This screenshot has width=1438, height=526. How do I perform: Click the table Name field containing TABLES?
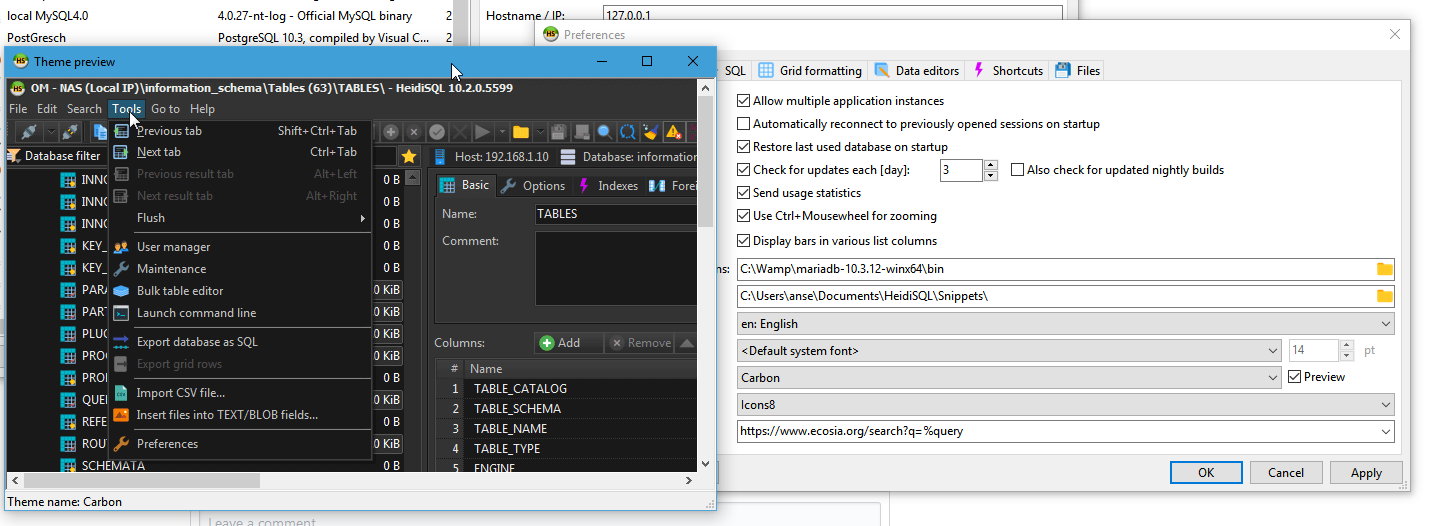point(615,214)
